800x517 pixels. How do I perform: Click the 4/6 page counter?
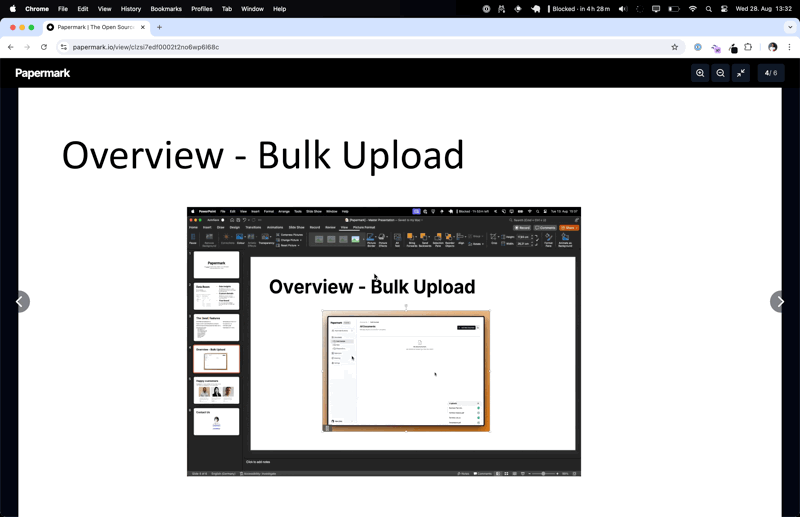point(770,73)
